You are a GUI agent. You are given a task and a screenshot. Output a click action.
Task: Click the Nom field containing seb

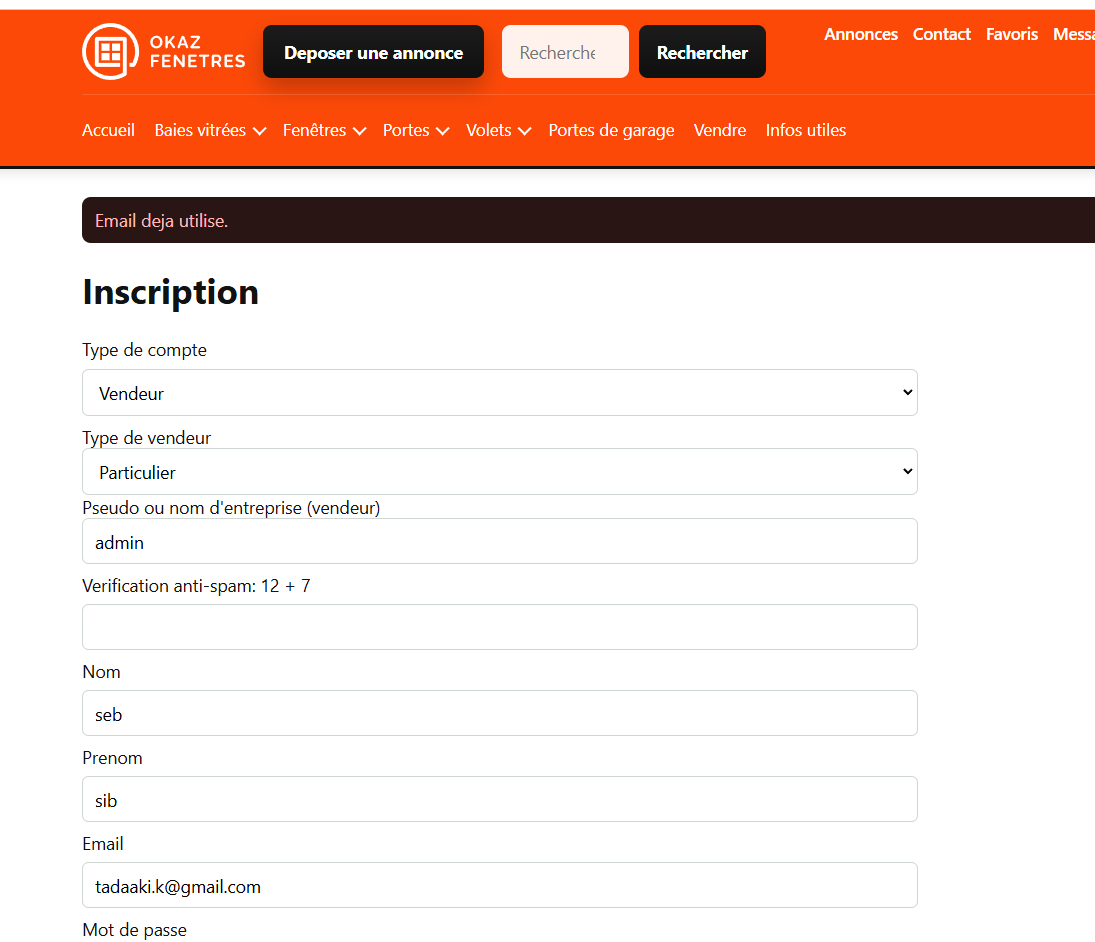click(500, 713)
